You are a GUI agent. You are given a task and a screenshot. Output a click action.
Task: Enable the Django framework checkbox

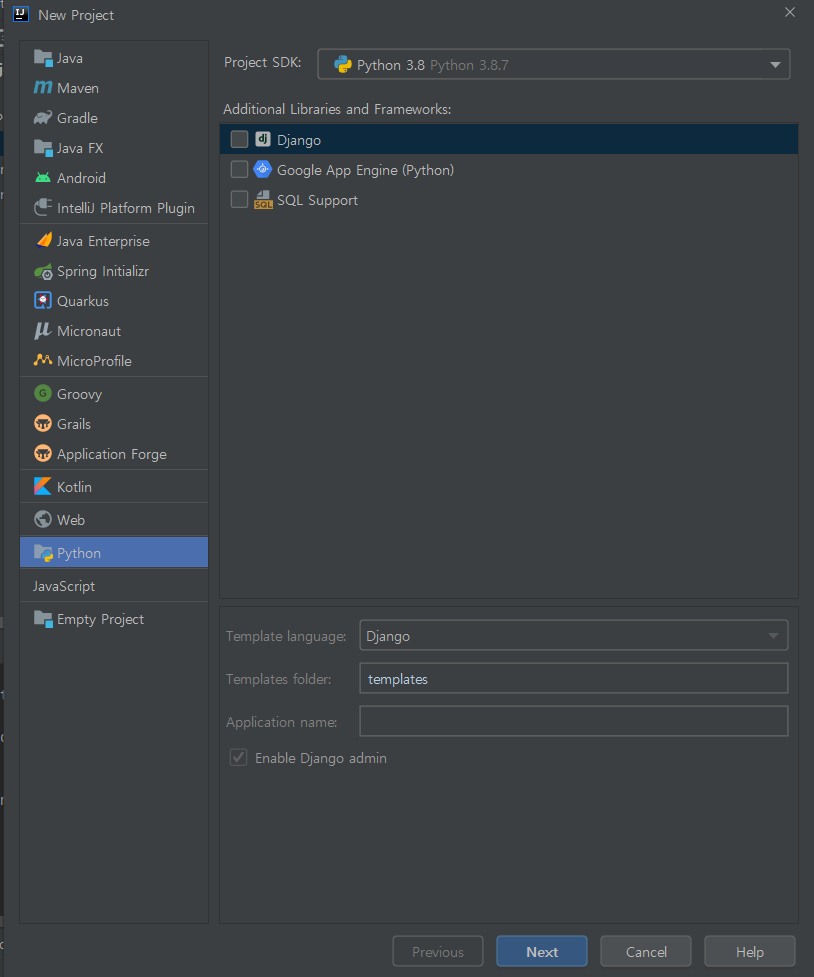coord(239,139)
